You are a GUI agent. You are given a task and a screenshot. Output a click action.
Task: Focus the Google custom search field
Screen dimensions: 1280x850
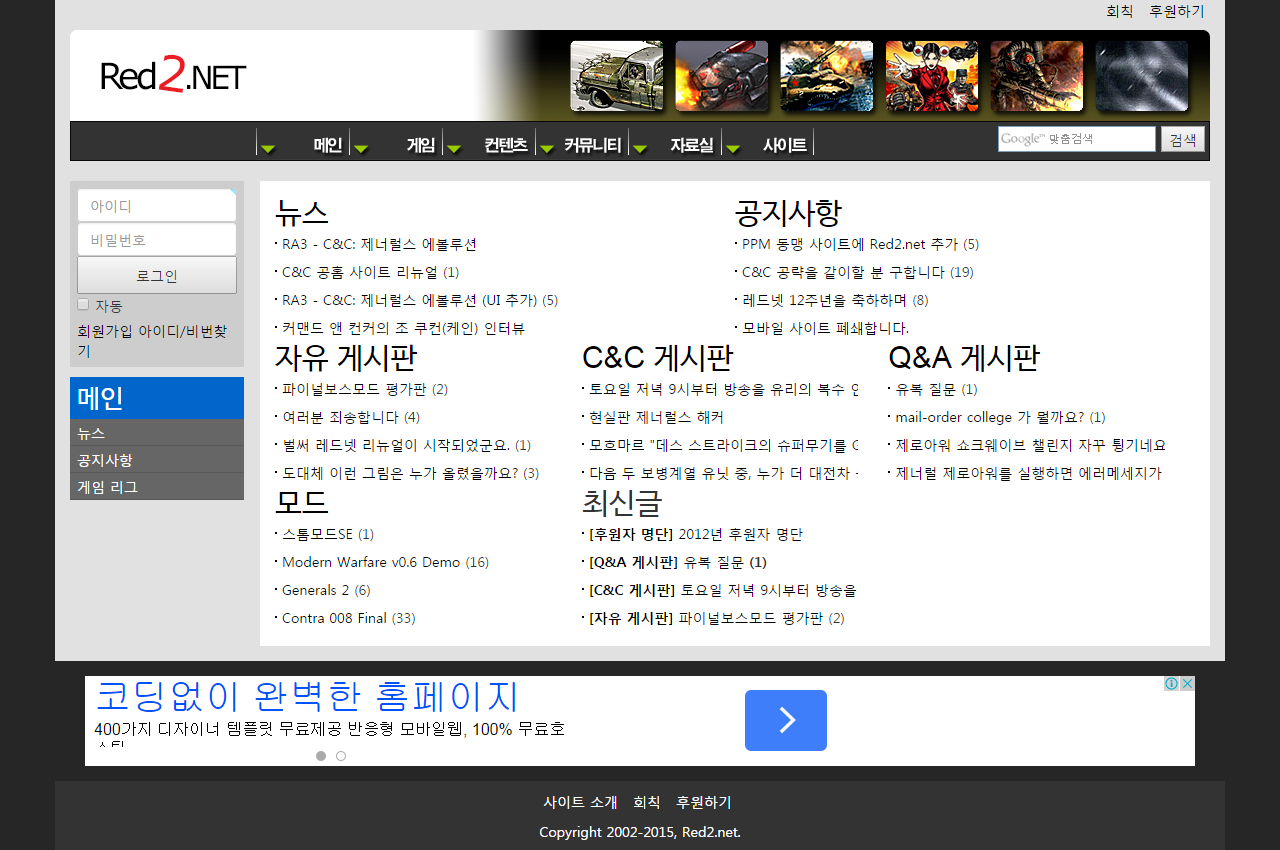1076,139
